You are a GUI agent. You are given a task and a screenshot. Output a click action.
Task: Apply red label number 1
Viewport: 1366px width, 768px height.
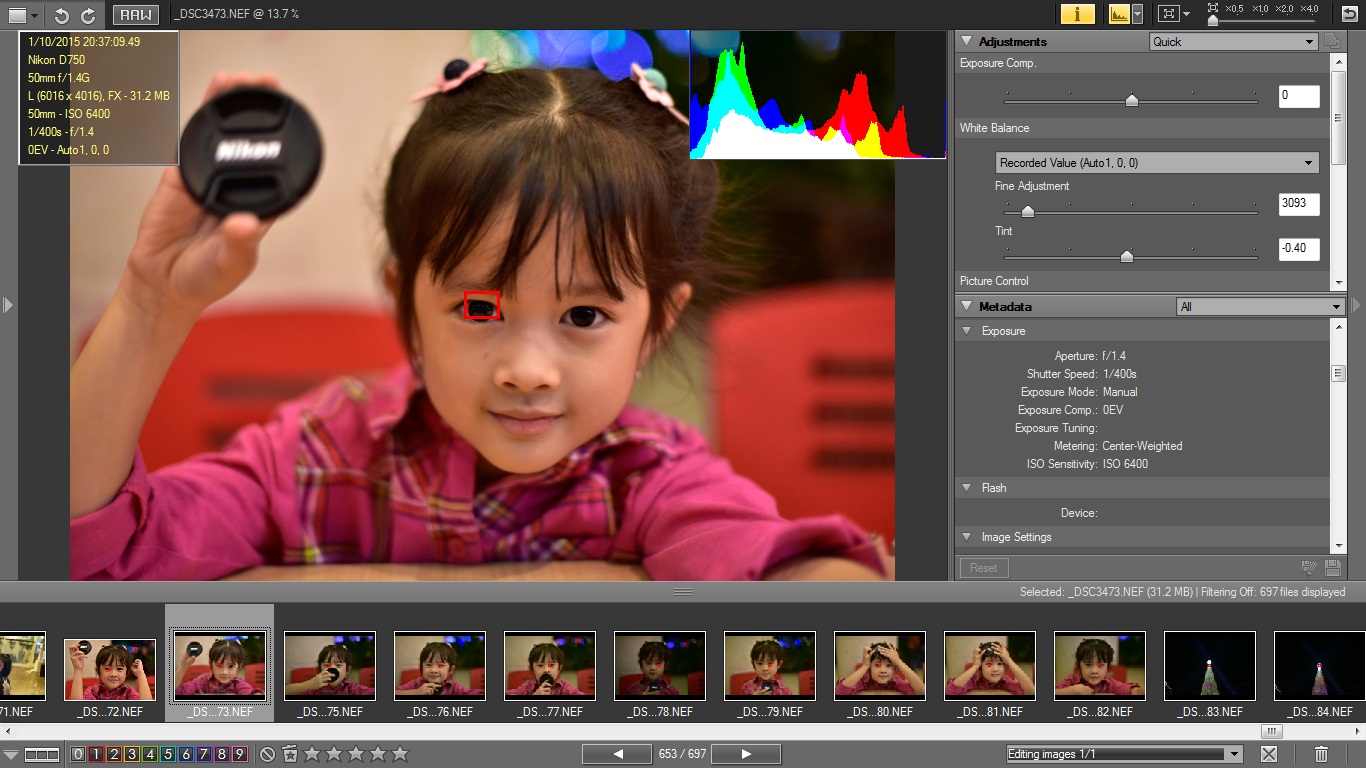click(96, 754)
